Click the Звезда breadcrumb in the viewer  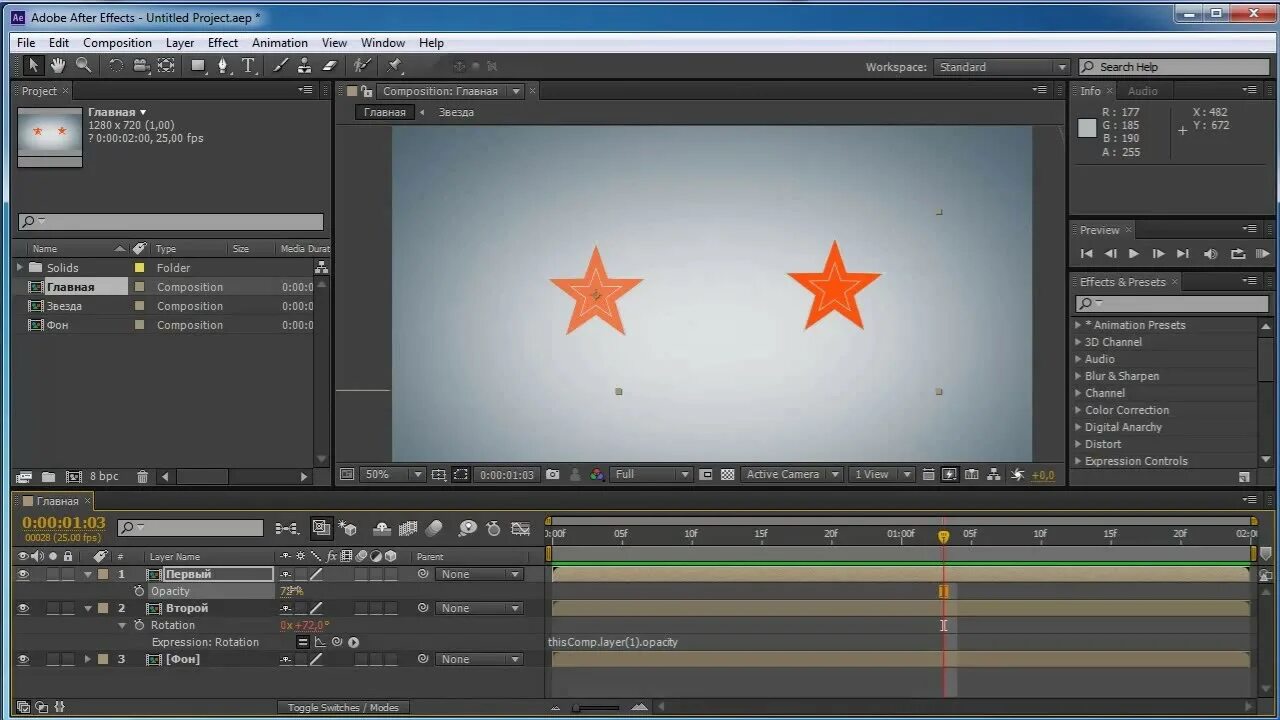click(456, 112)
